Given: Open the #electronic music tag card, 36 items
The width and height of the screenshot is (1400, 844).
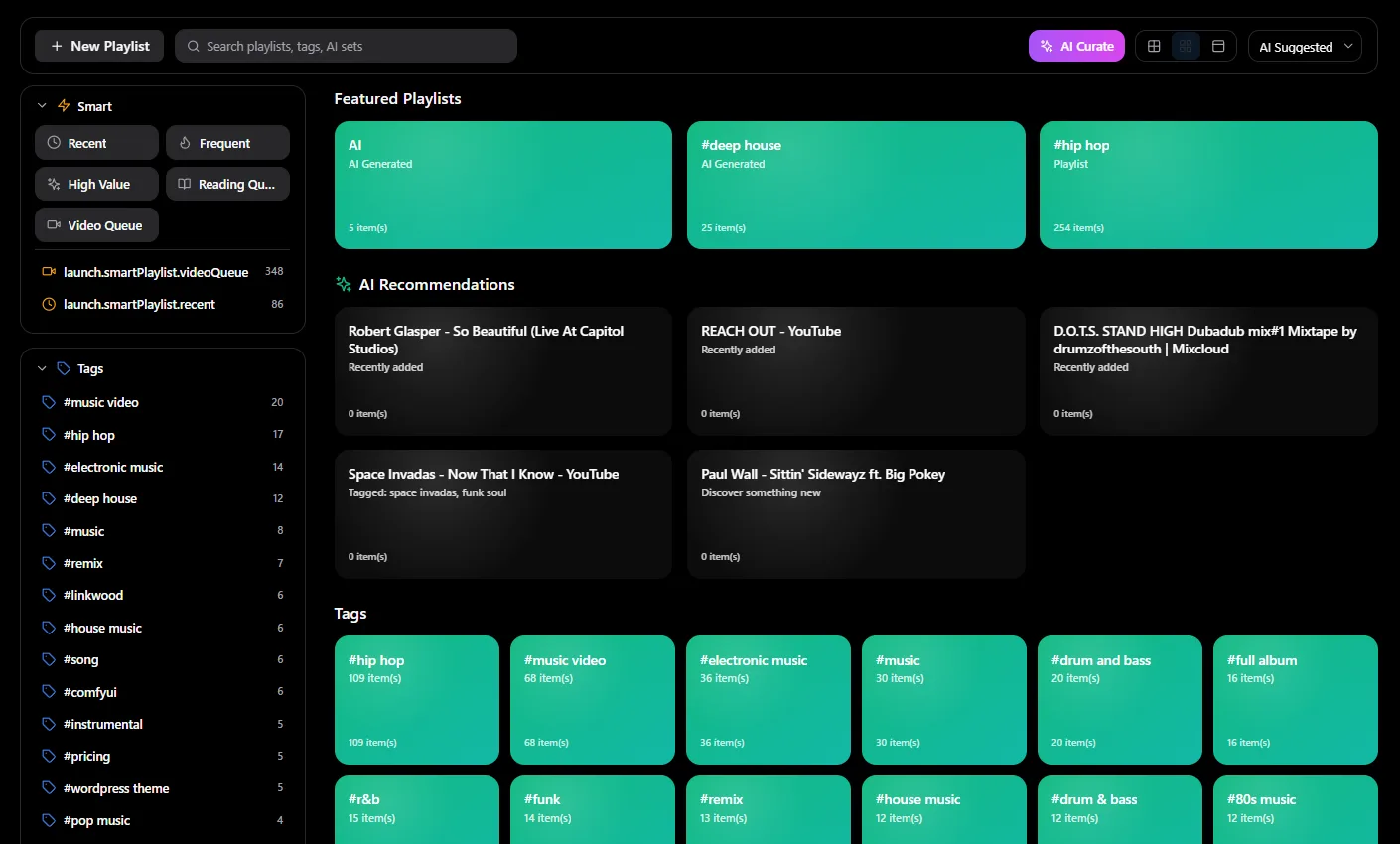Looking at the screenshot, I should (x=769, y=700).
